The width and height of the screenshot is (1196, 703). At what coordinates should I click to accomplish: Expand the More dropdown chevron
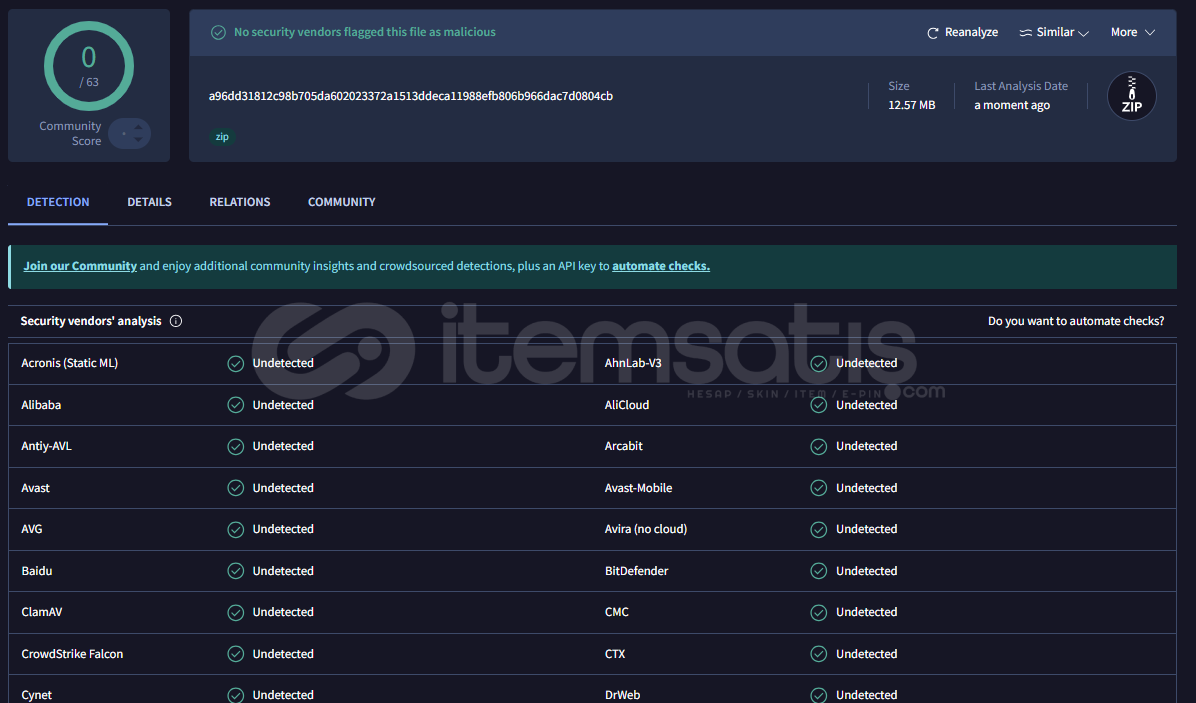(x=1150, y=32)
